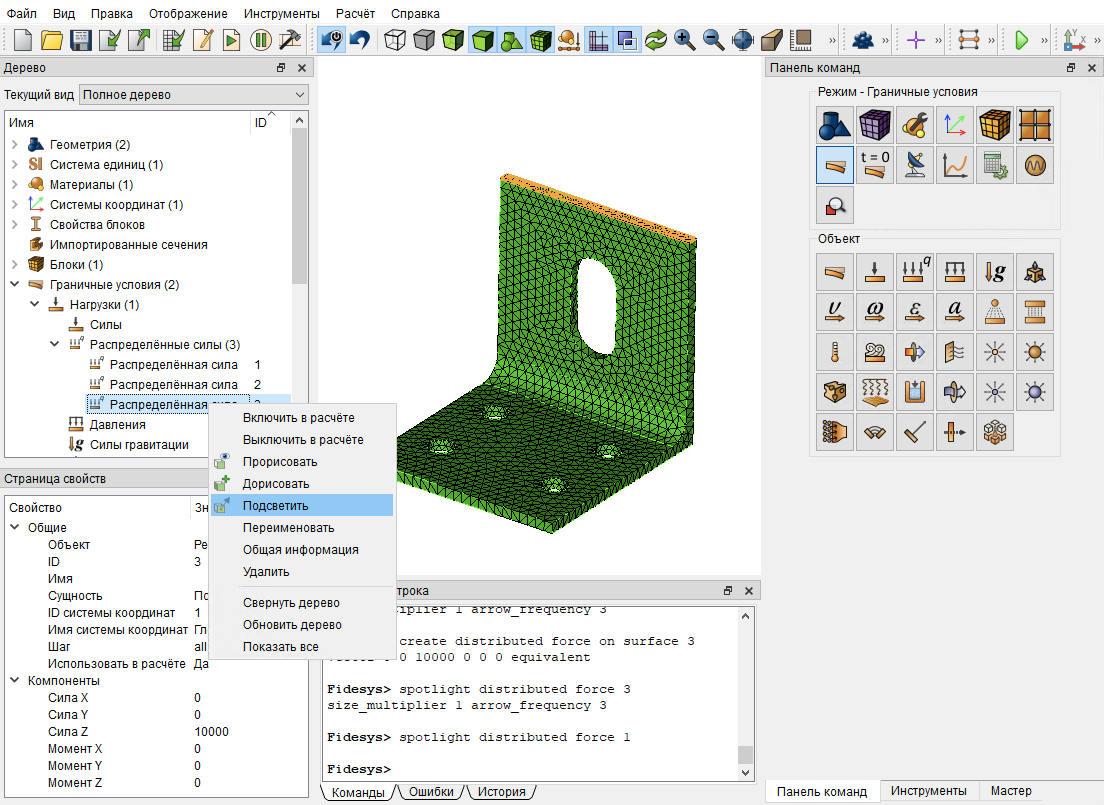Open the Текущий вид dropdown
Screen dimensions: 1104x805
194,94
